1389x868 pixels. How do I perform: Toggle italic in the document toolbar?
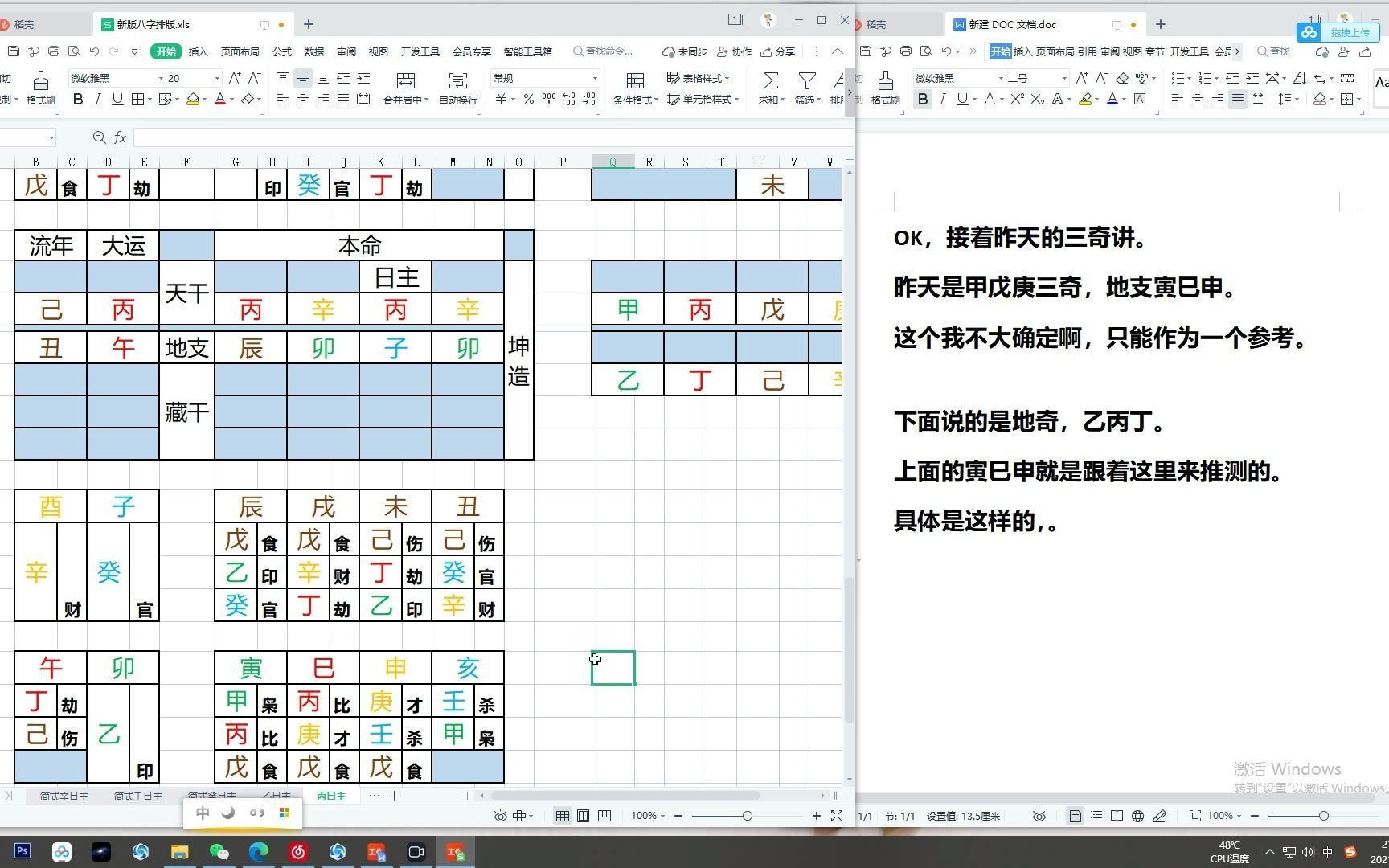click(942, 99)
